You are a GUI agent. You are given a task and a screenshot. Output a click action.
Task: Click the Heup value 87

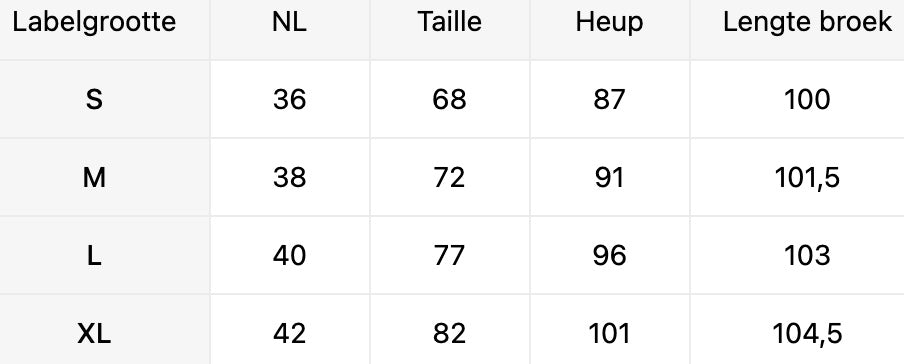click(x=609, y=100)
